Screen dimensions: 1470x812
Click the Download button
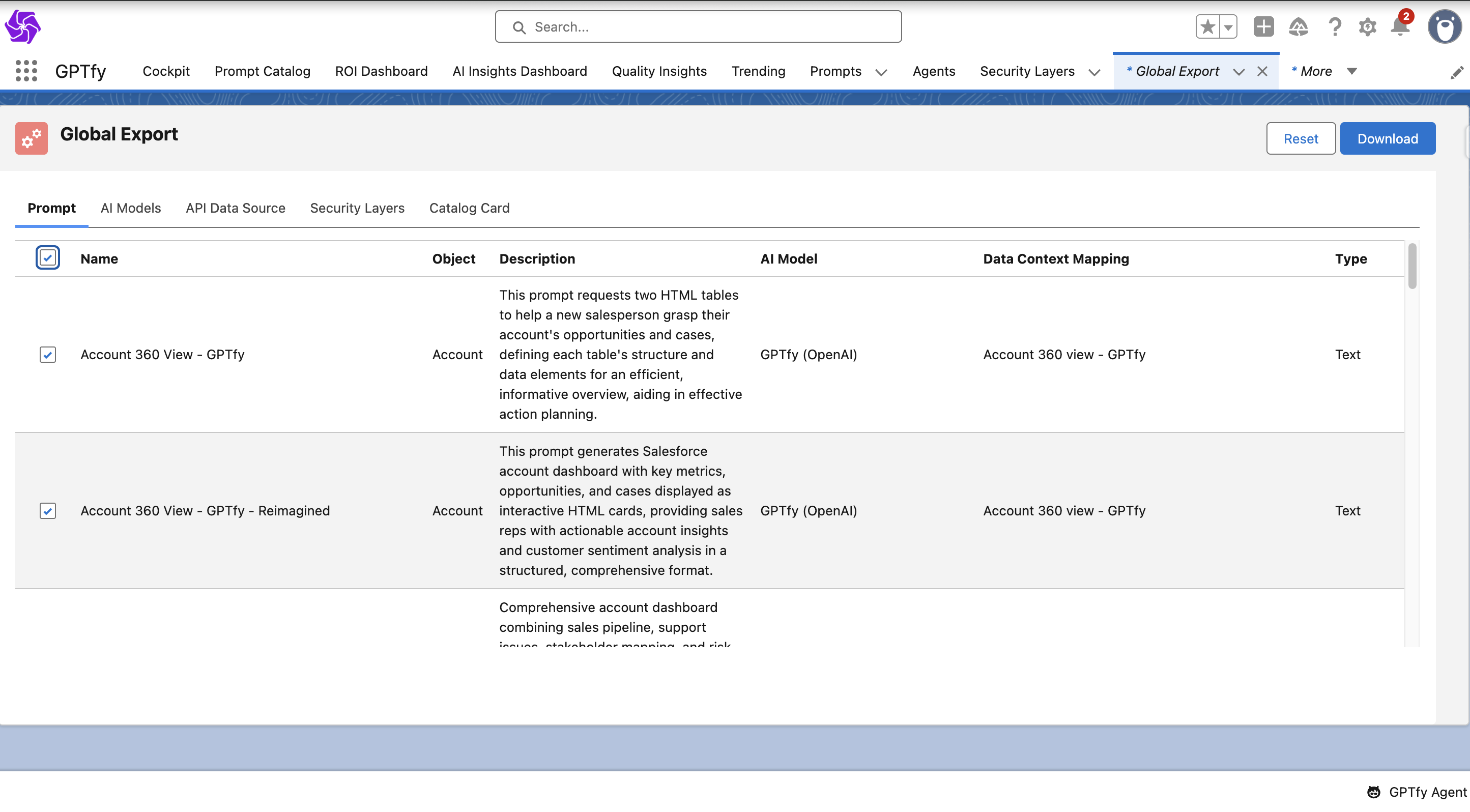(1387, 138)
